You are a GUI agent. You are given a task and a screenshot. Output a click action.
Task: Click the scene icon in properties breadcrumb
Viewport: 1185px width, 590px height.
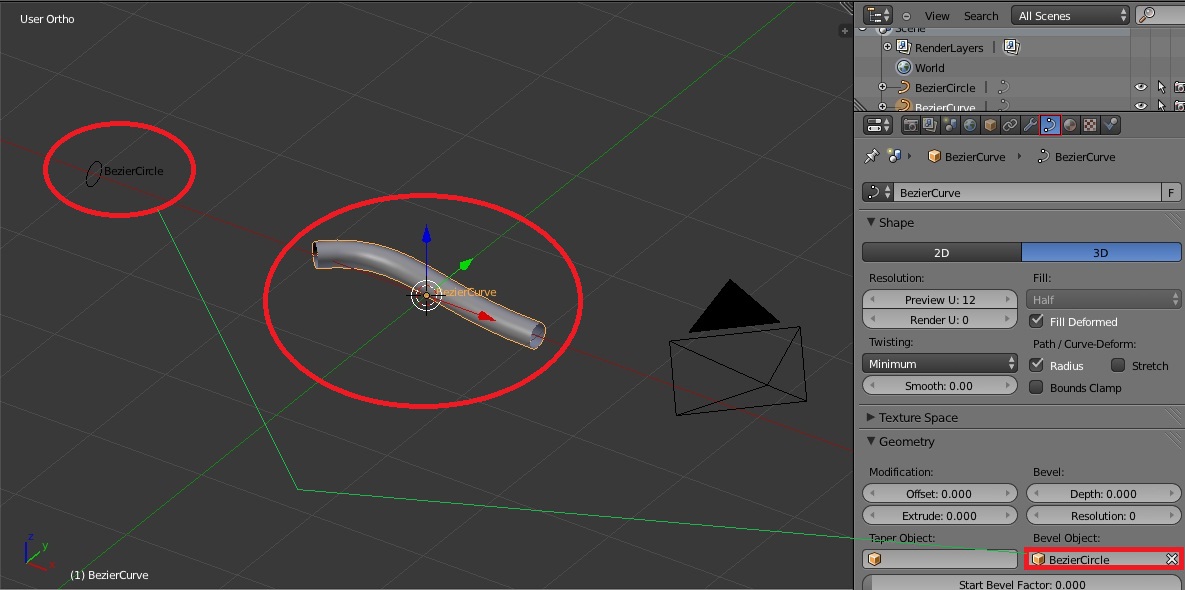click(894, 156)
